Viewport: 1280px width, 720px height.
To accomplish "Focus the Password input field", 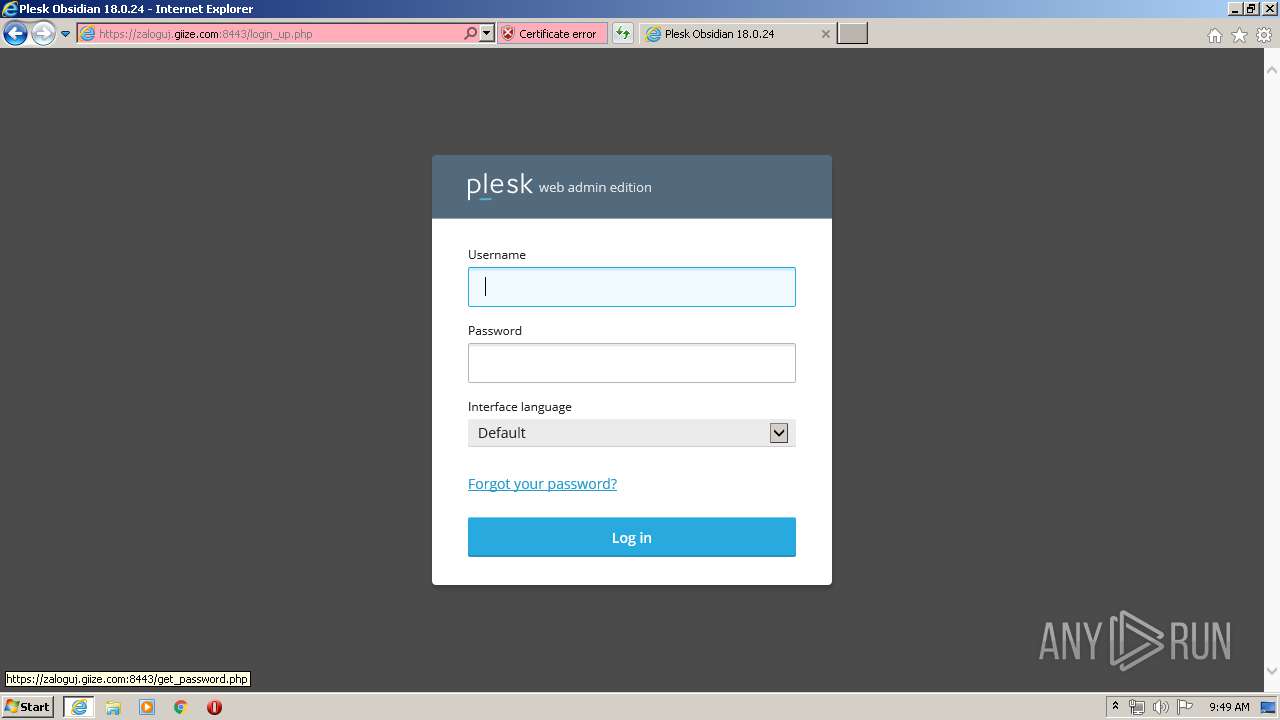I will [632, 363].
